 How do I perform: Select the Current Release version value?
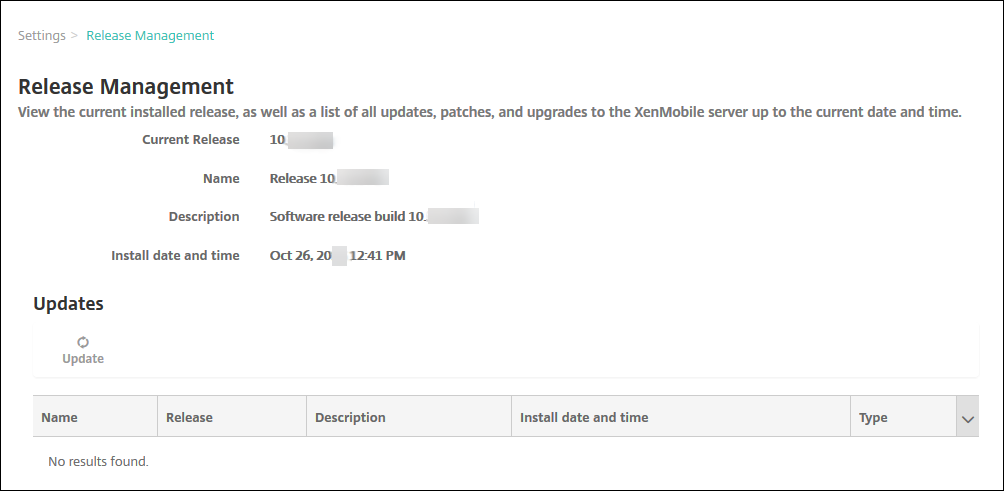pos(300,139)
